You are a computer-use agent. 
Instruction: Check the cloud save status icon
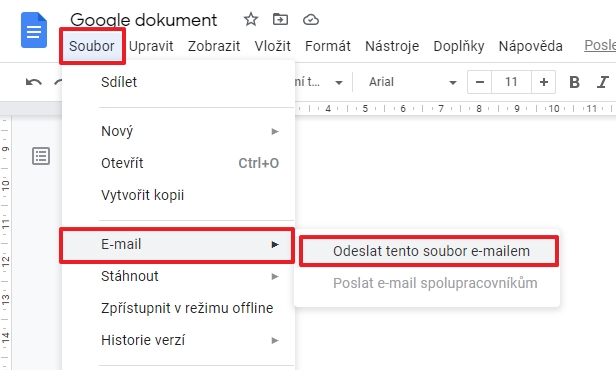(311, 19)
